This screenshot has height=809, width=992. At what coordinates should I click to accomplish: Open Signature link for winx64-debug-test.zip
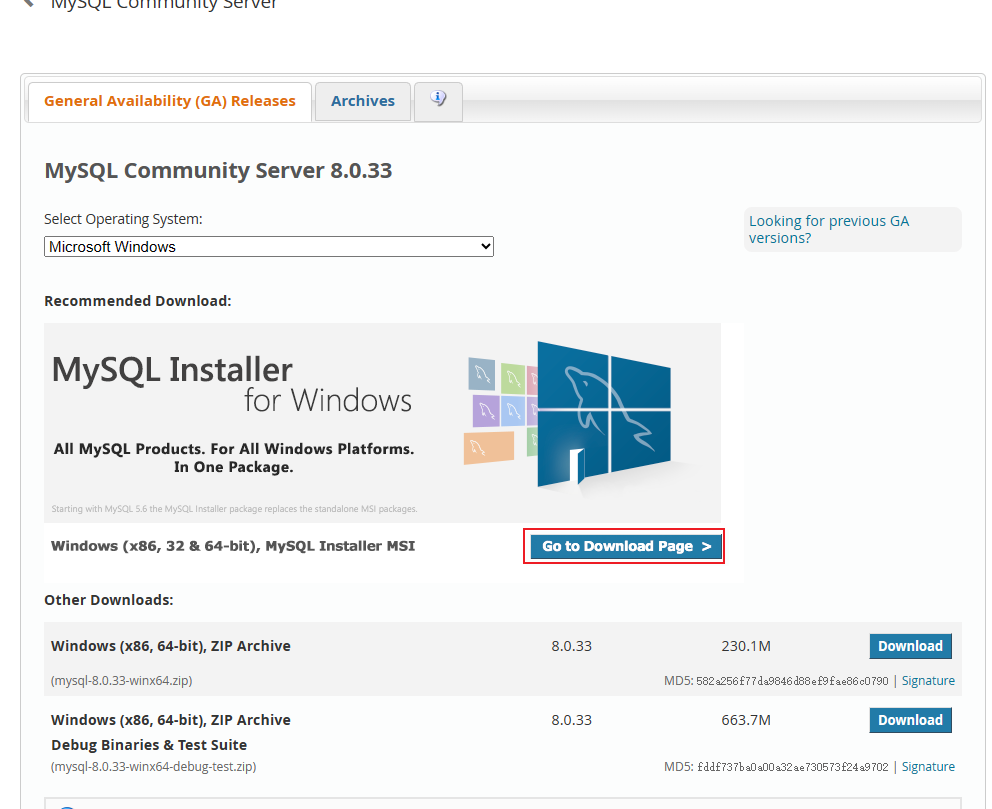(x=928, y=767)
